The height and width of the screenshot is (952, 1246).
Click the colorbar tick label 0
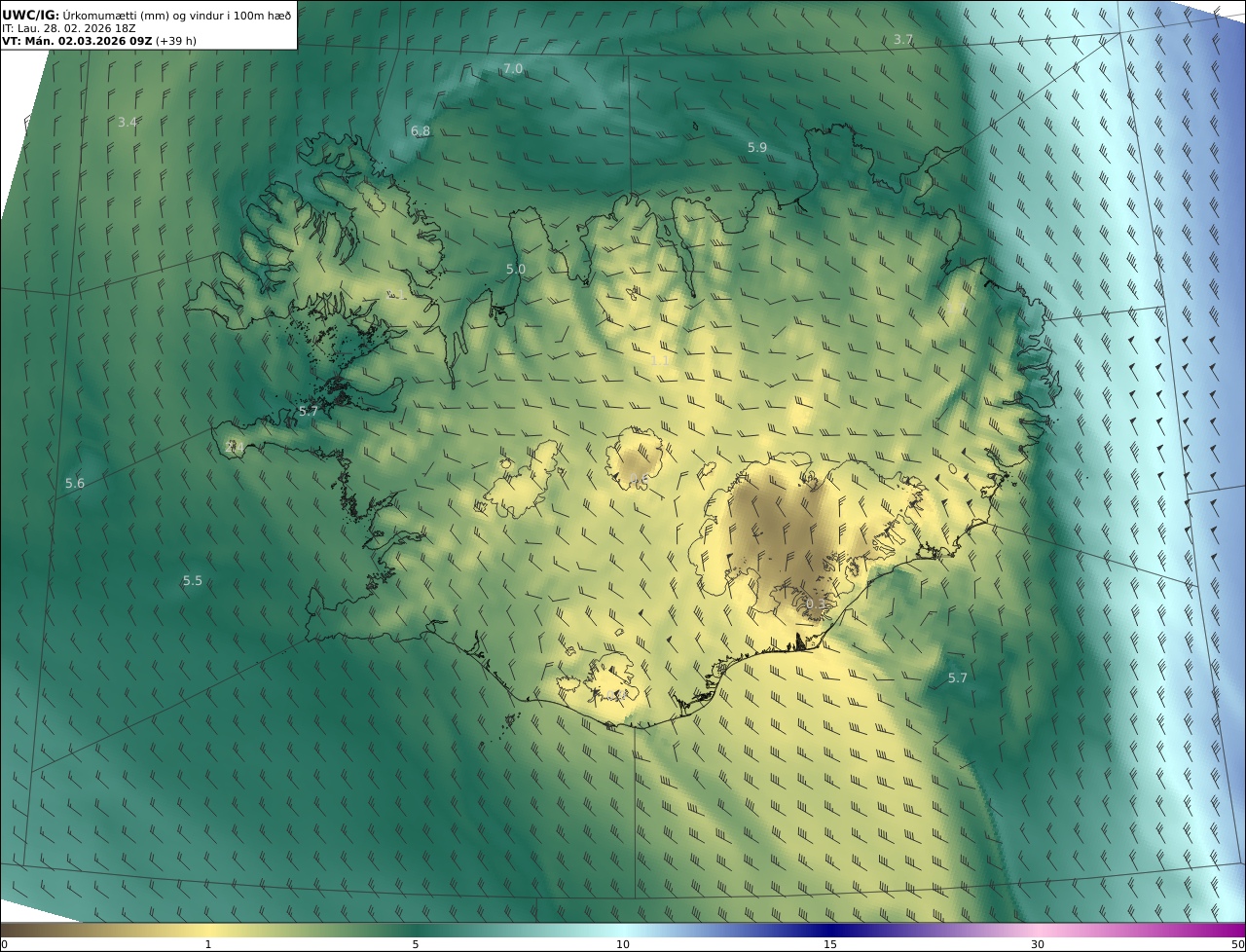point(4,944)
